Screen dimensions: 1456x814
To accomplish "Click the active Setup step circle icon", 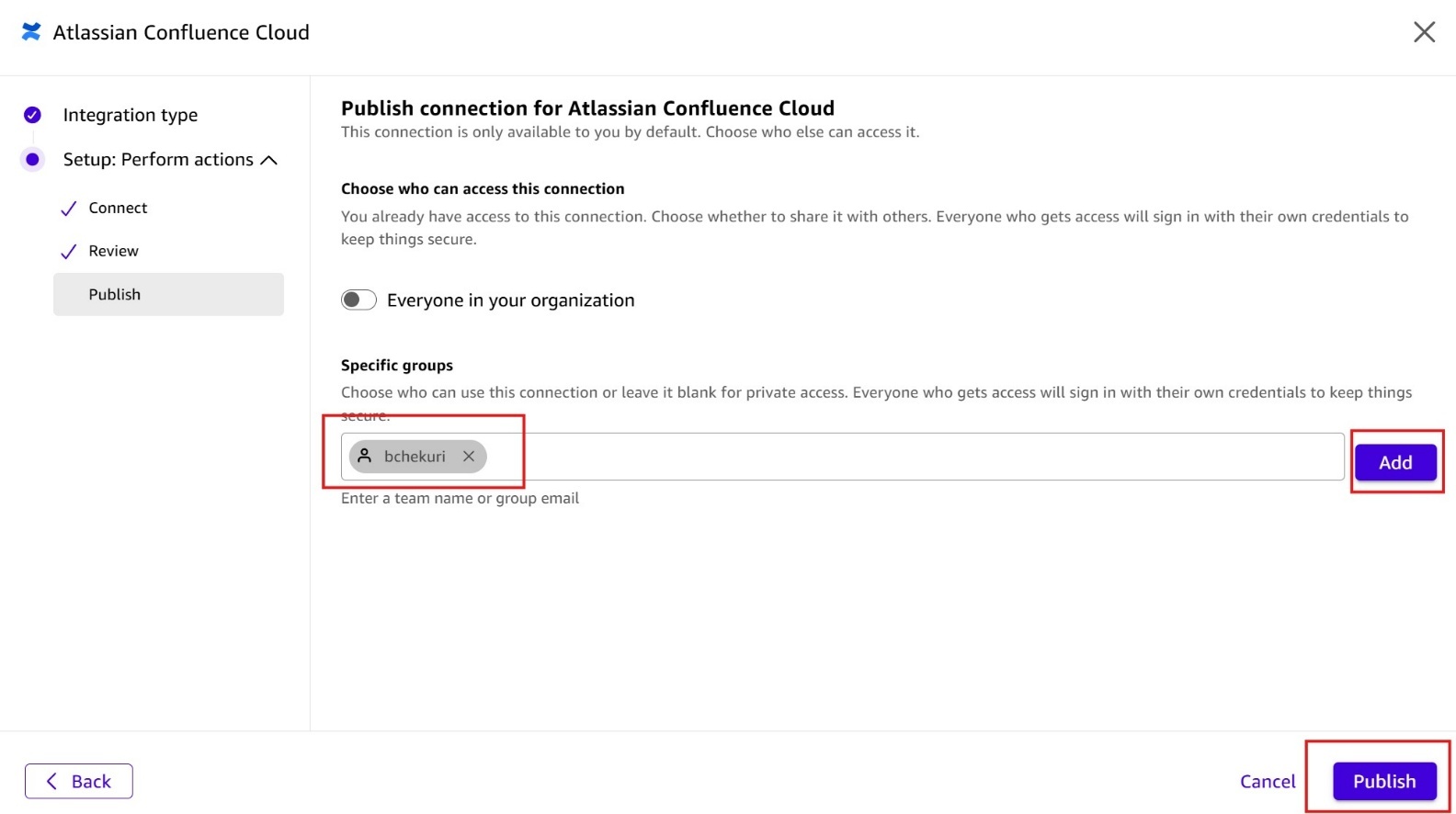I will click(32, 160).
